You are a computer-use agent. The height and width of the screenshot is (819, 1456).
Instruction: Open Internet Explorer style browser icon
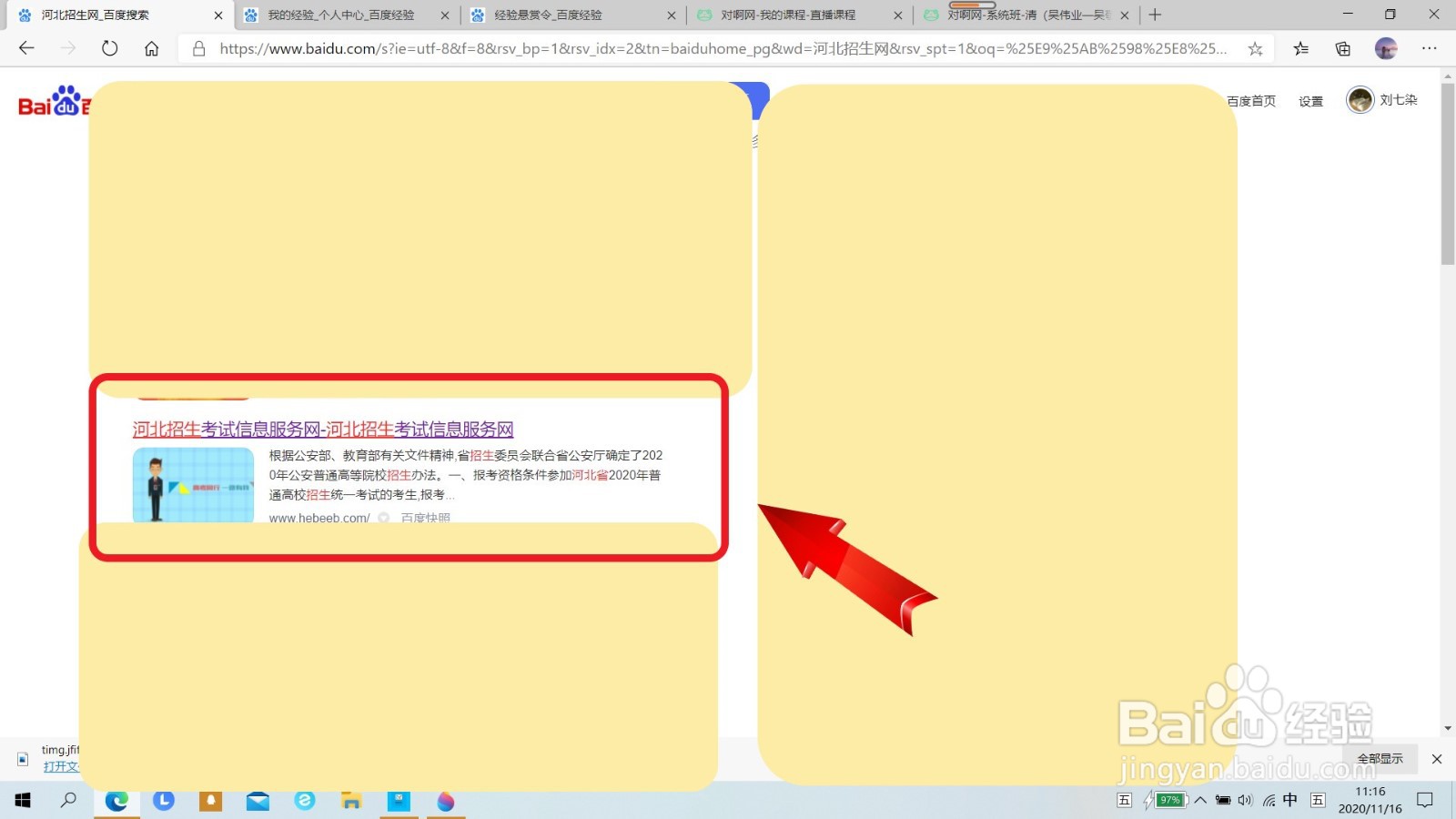[x=305, y=801]
